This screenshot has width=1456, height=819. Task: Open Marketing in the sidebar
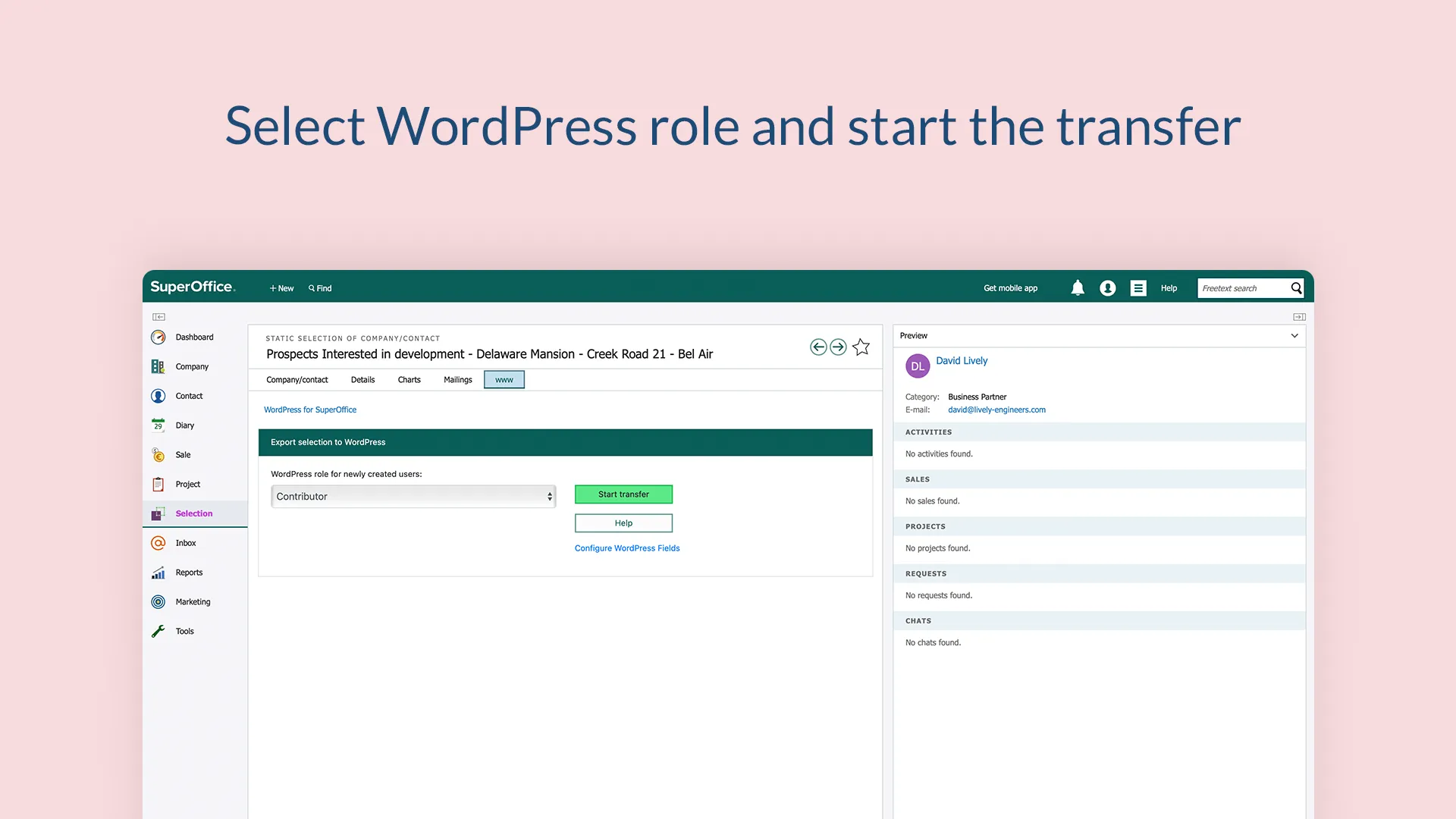pos(193,602)
